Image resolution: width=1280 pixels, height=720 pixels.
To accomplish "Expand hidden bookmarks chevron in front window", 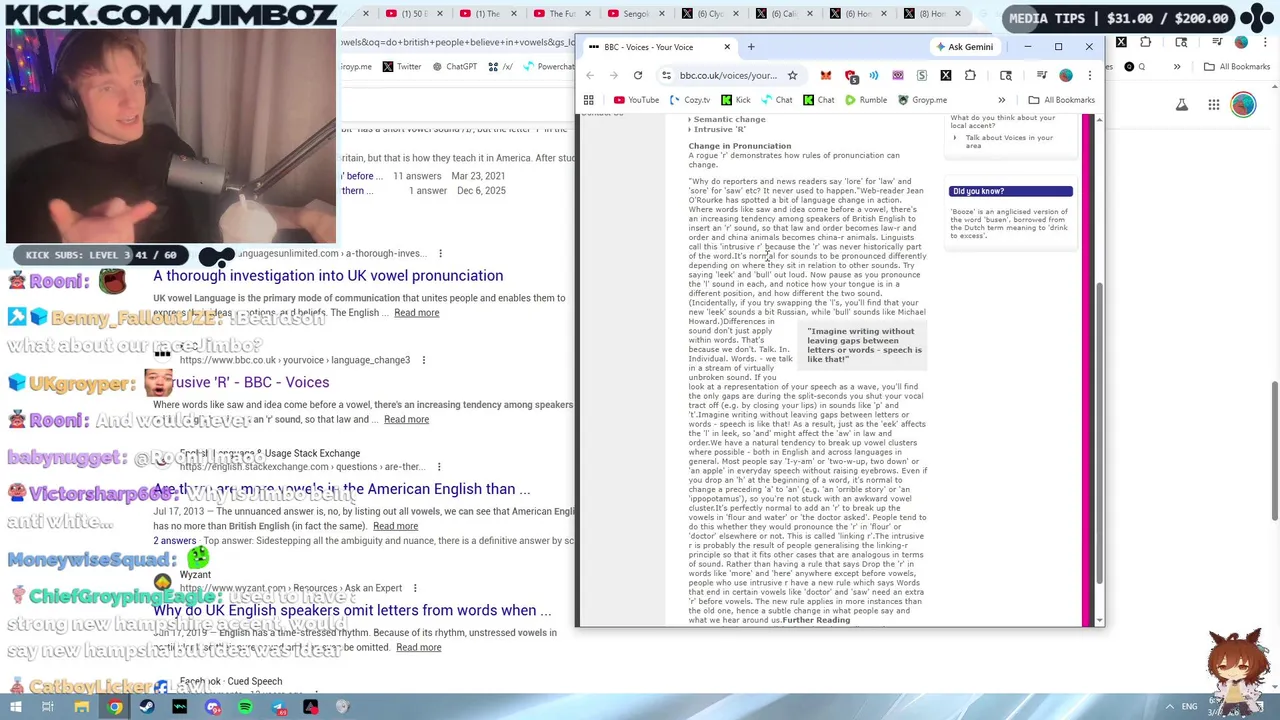I will [x=1001, y=100].
